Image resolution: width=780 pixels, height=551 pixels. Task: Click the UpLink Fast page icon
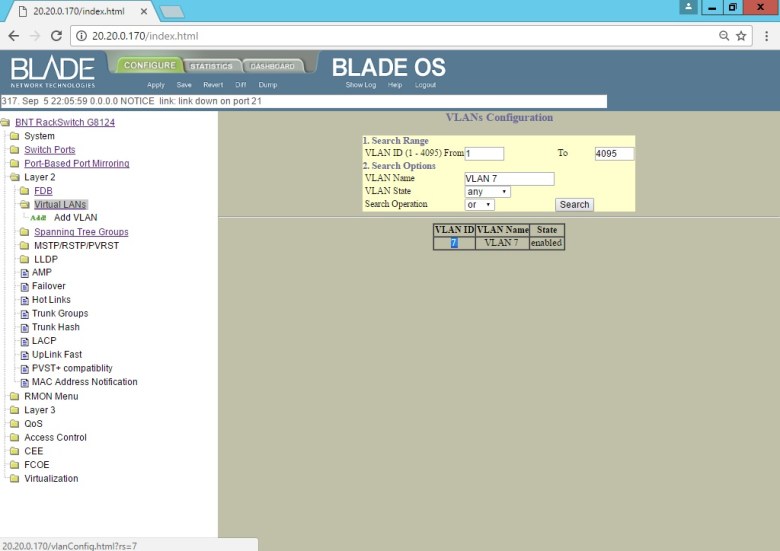[x=24, y=355]
